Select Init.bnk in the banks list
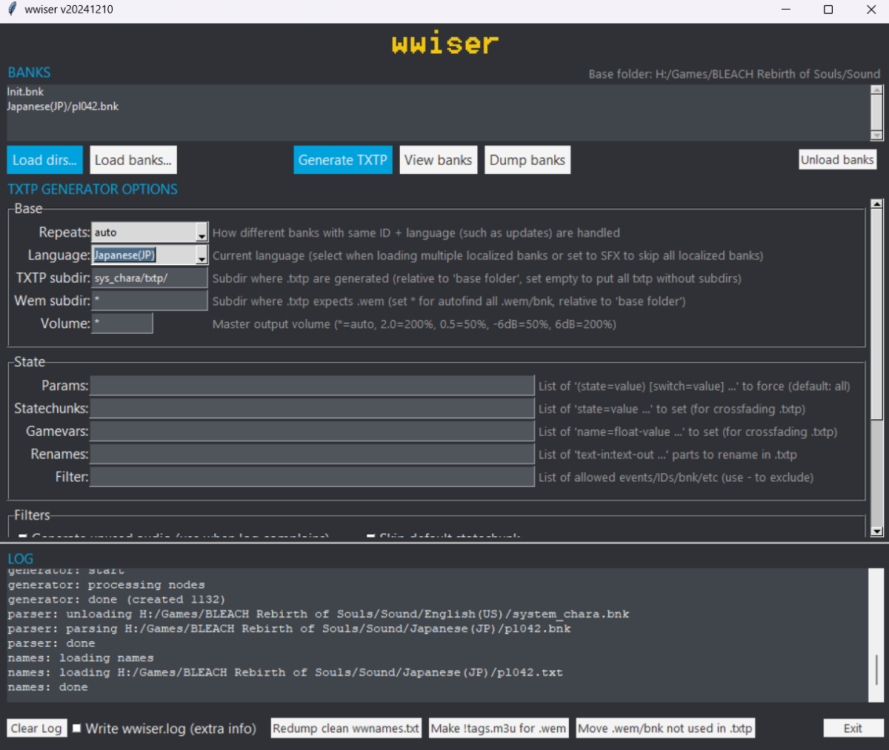 coord(25,92)
